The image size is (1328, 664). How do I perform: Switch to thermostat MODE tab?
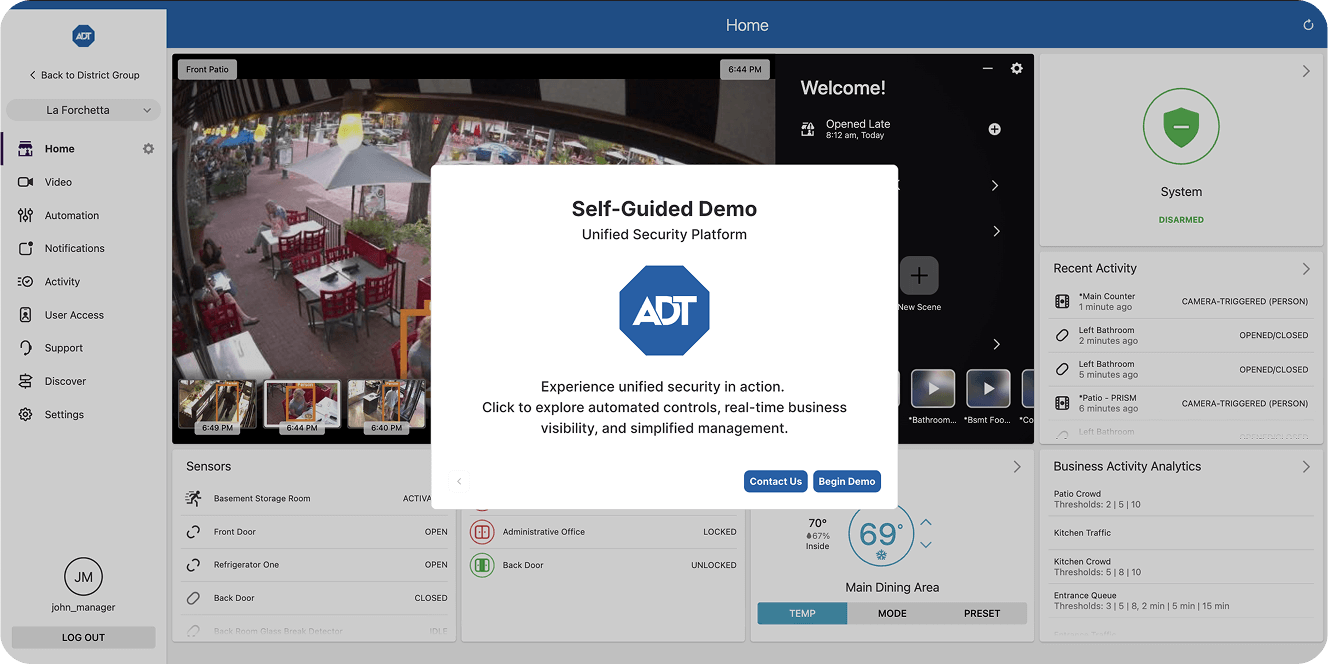click(x=892, y=613)
